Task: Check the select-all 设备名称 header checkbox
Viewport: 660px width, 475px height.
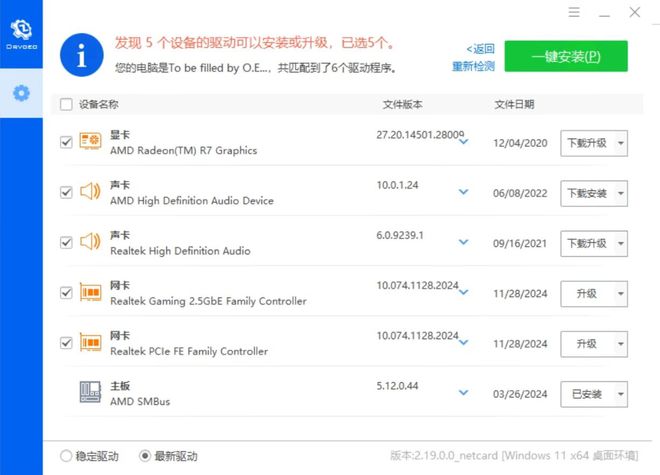Action: pyautogui.click(x=66, y=104)
